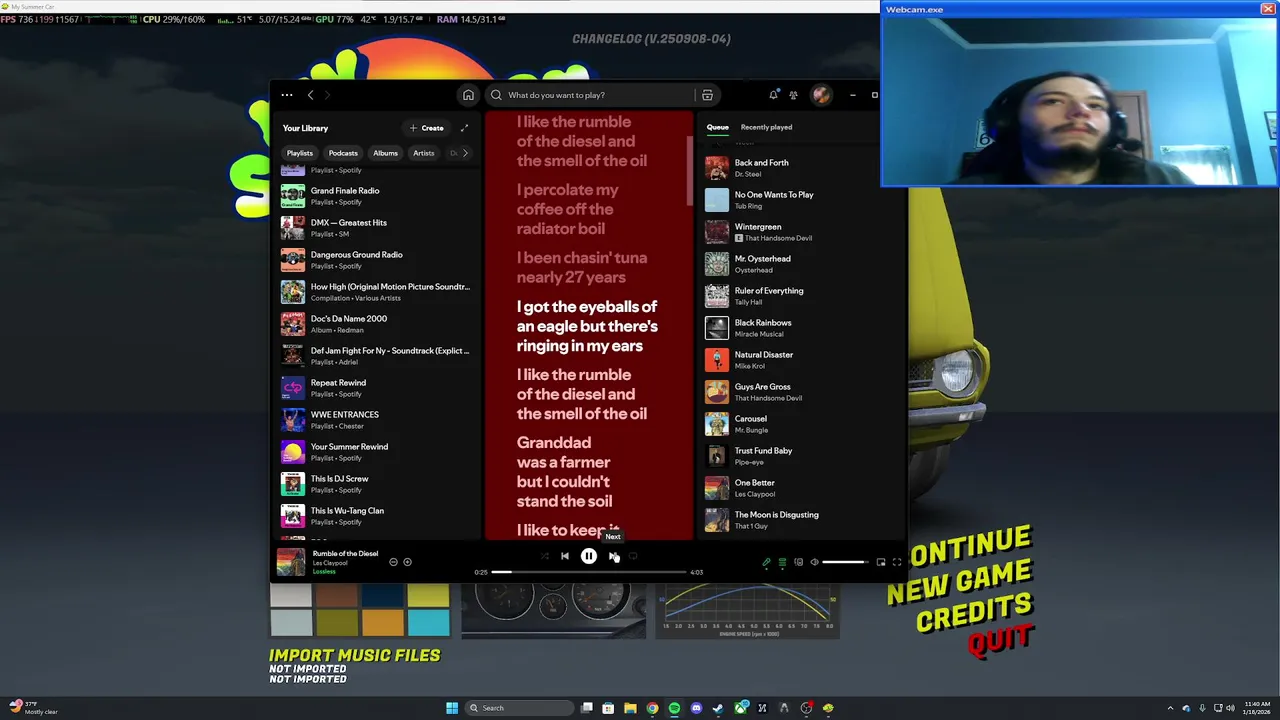Filter library by Podcasts
Image resolution: width=1280 pixels, height=720 pixels.
[343, 153]
